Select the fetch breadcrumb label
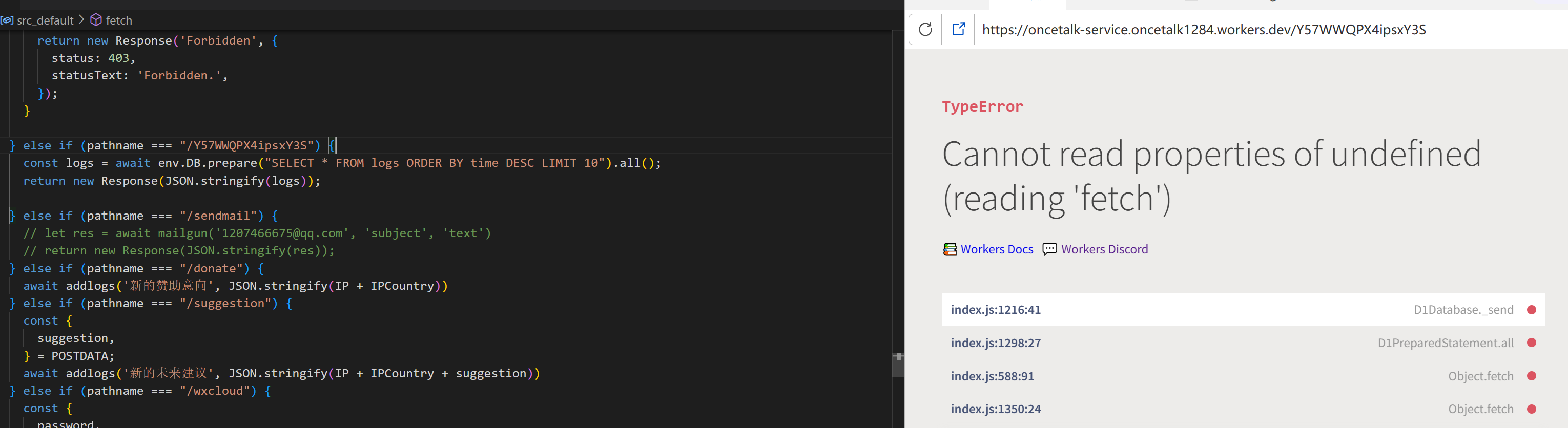The height and width of the screenshot is (428, 1568). [119, 20]
